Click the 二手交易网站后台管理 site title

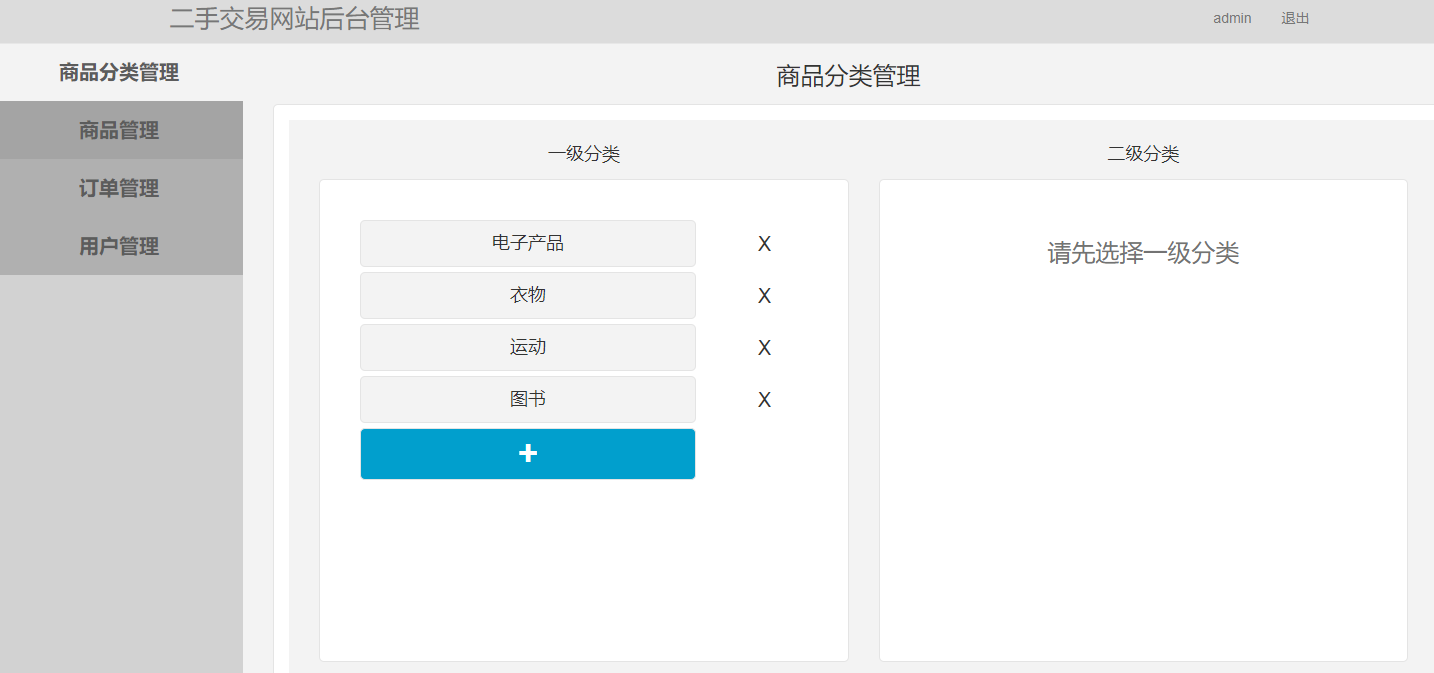click(x=295, y=19)
